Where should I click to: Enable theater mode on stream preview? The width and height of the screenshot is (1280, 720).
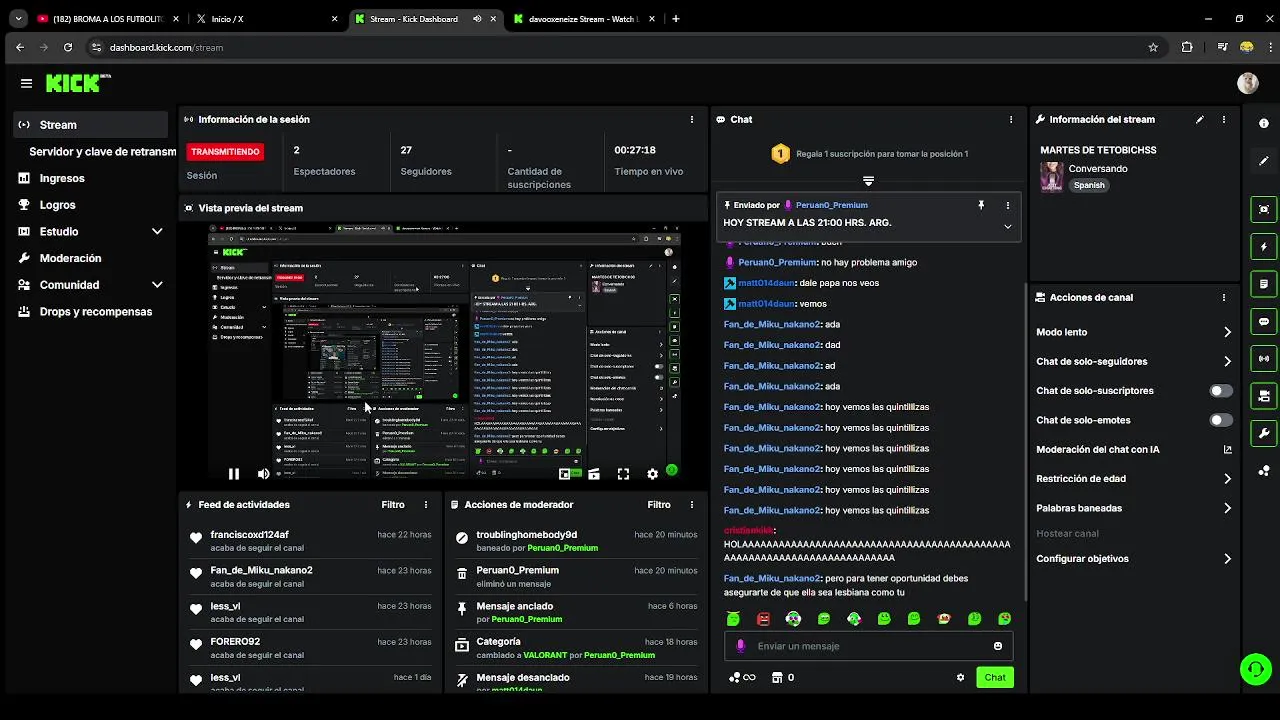pos(594,474)
